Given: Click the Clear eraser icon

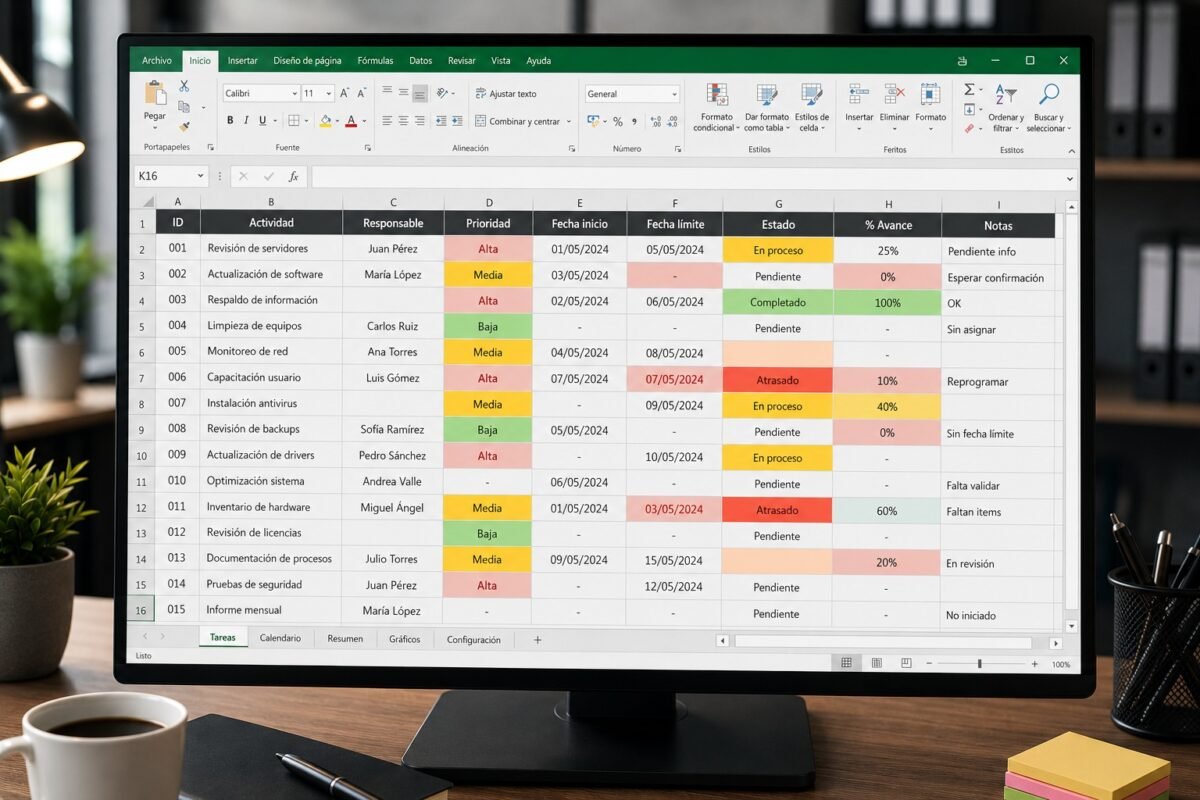Looking at the screenshot, I should pyautogui.click(x=969, y=128).
